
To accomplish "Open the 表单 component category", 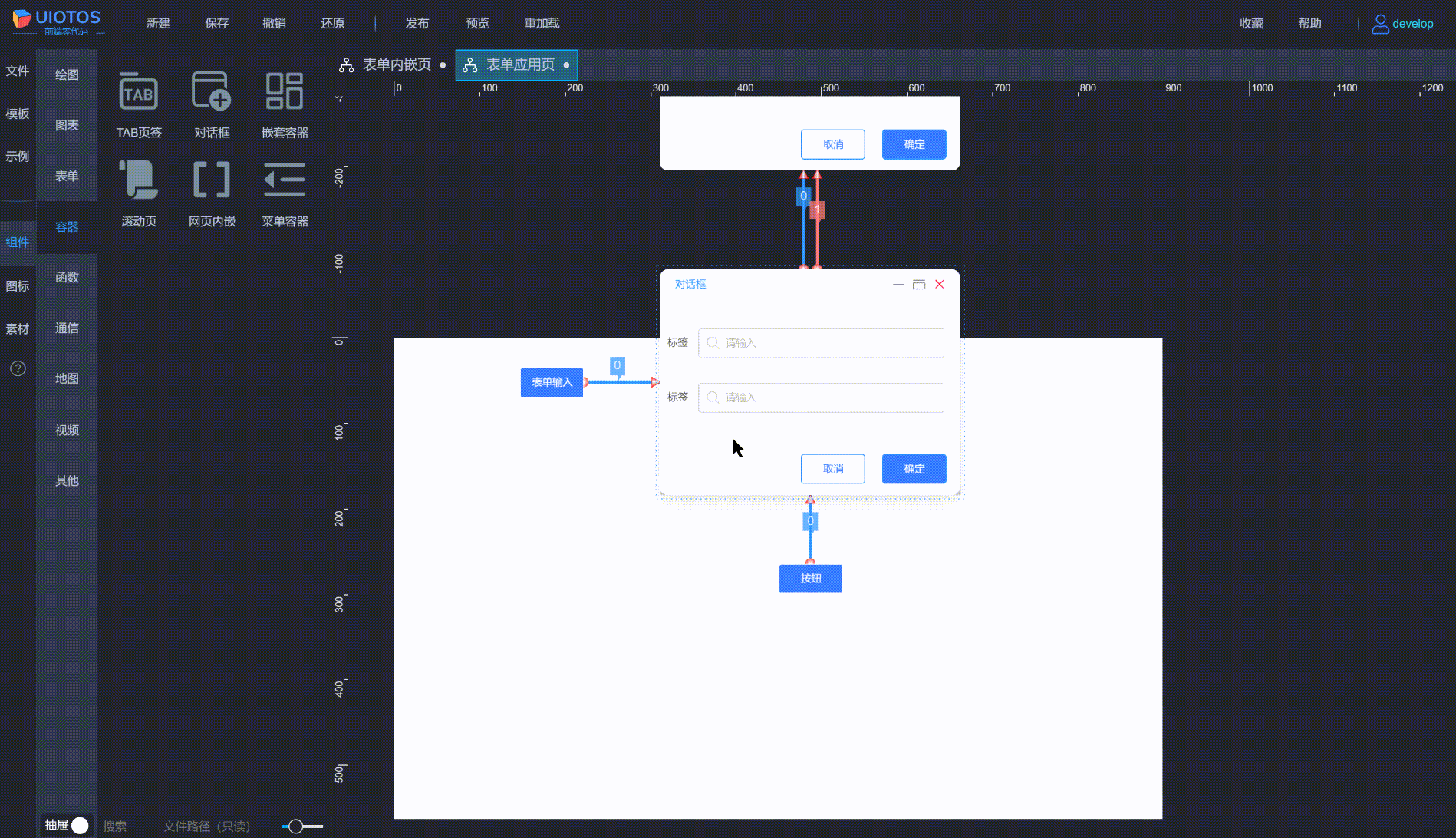I will (x=67, y=176).
